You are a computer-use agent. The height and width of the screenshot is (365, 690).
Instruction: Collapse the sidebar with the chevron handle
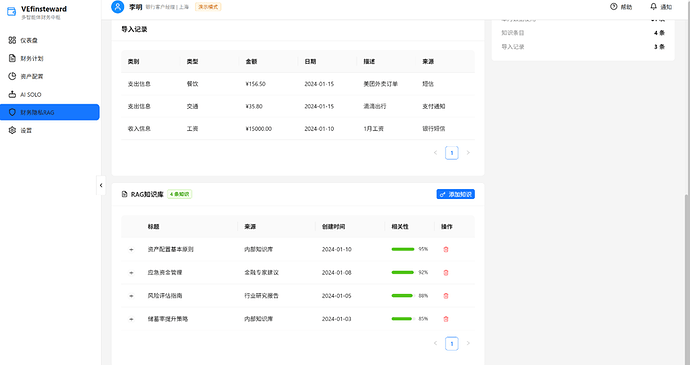pyautogui.click(x=101, y=185)
